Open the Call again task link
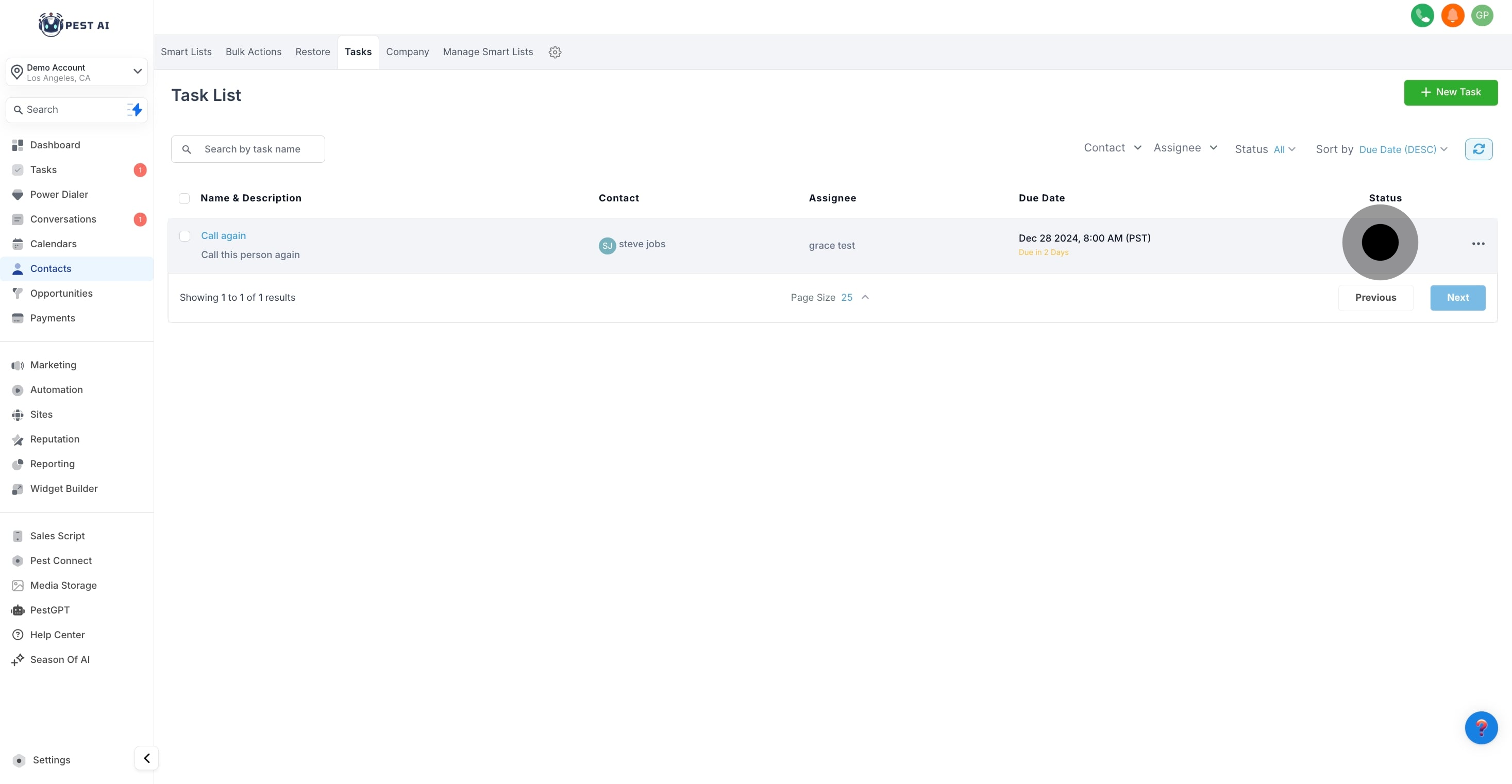The height and width of the screenshot is (784, 1512). pyautogui.click(x=223, y=235)
